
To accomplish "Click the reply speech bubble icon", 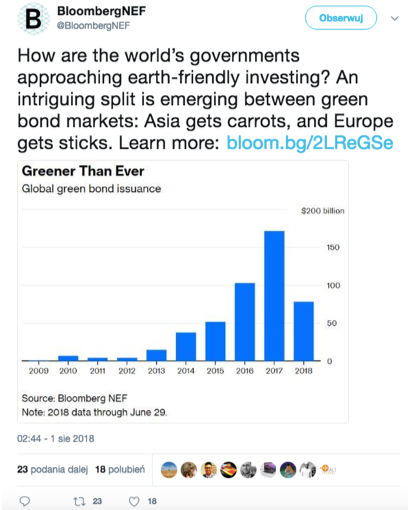I will 25,501.
